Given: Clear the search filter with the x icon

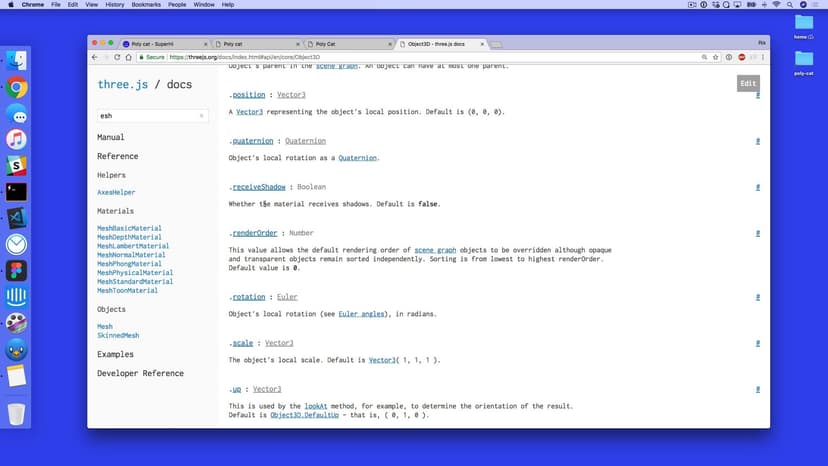Looking at the screenshot, I should pos(201,116).
